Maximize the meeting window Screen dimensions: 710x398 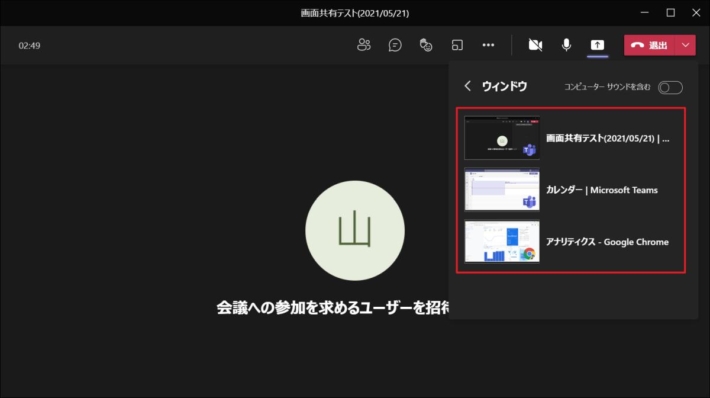pos(671,13)
